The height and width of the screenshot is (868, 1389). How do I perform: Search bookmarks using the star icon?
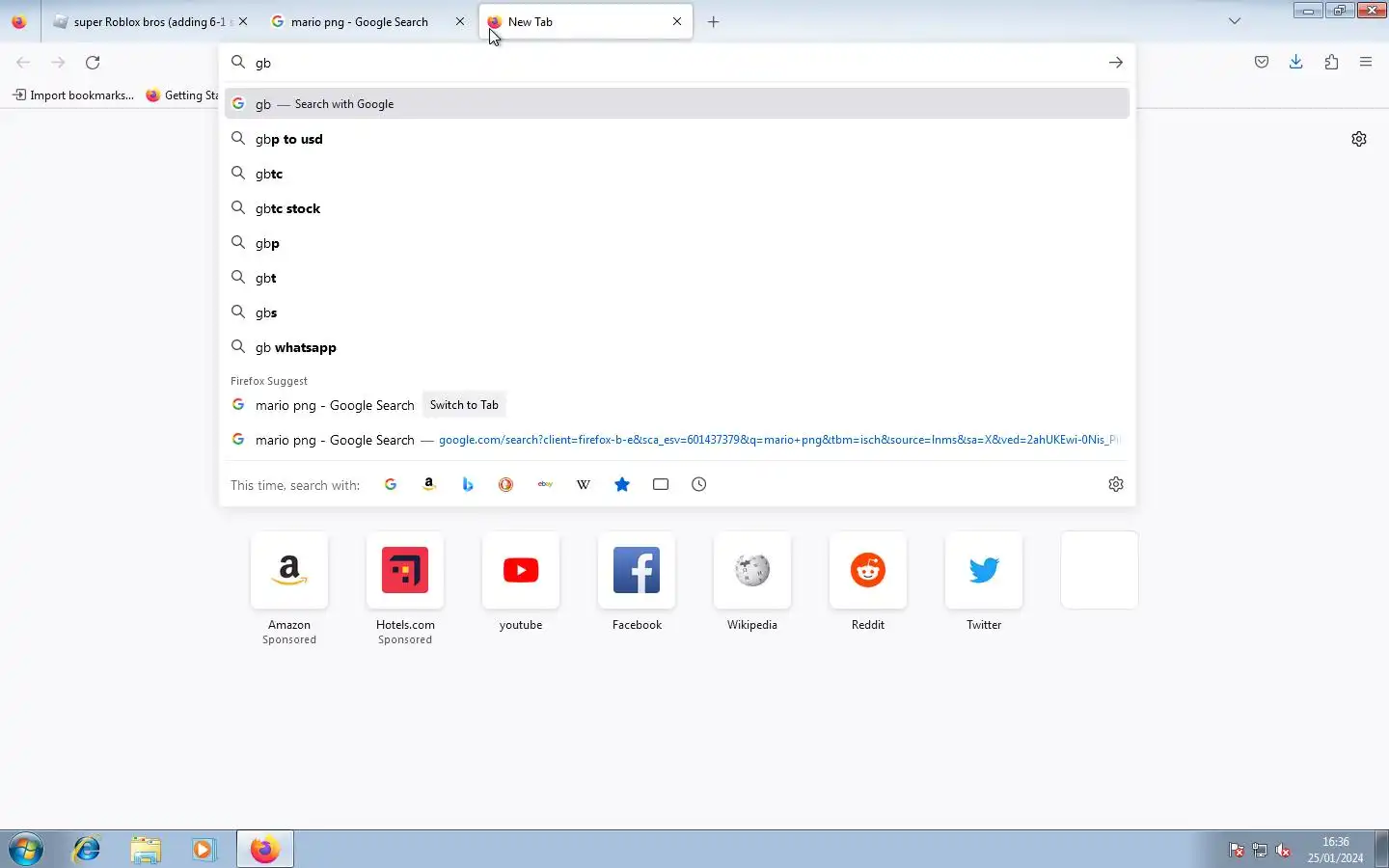[622, 484]
